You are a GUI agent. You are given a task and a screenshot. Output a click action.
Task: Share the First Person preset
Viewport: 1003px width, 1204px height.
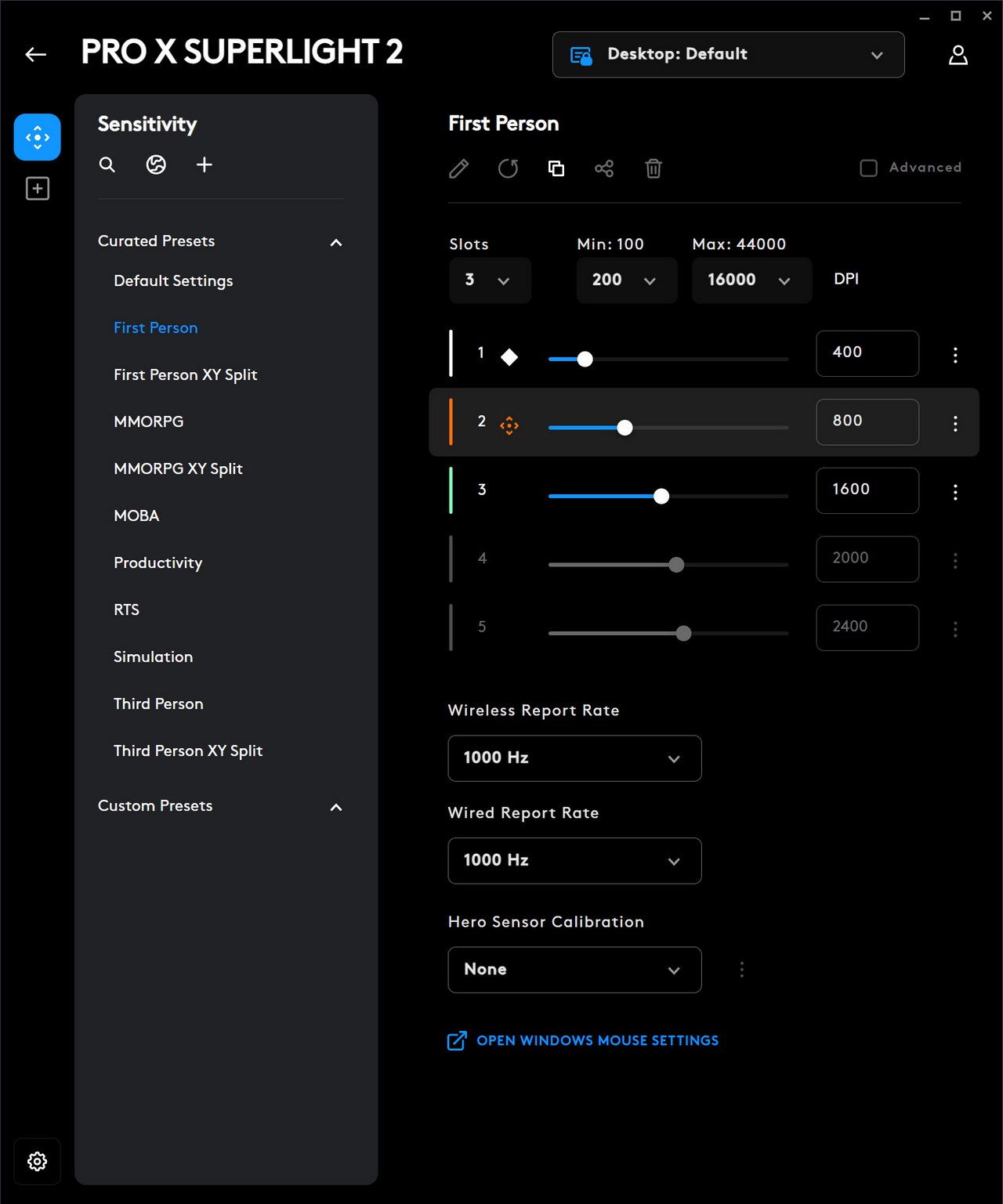tap(604, 168)
